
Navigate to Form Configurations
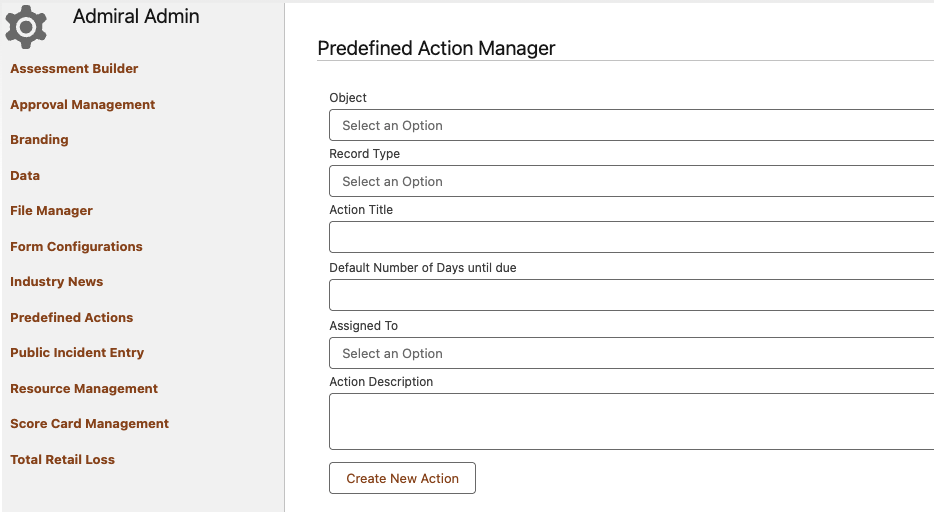click(76, 247)
